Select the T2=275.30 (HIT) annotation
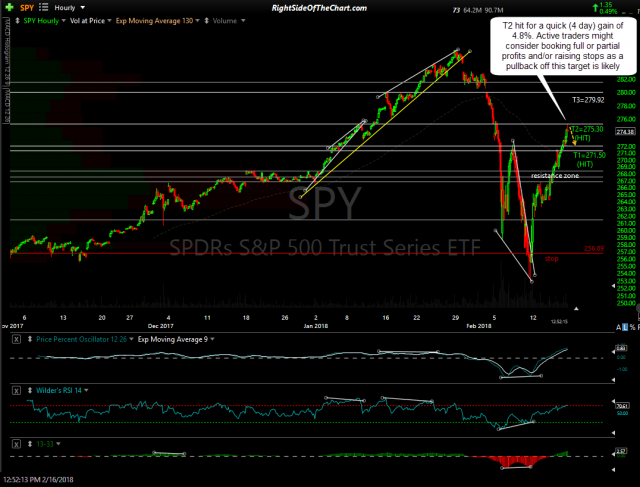This screenshot has width=640, height=487. [x=587, y=133]
